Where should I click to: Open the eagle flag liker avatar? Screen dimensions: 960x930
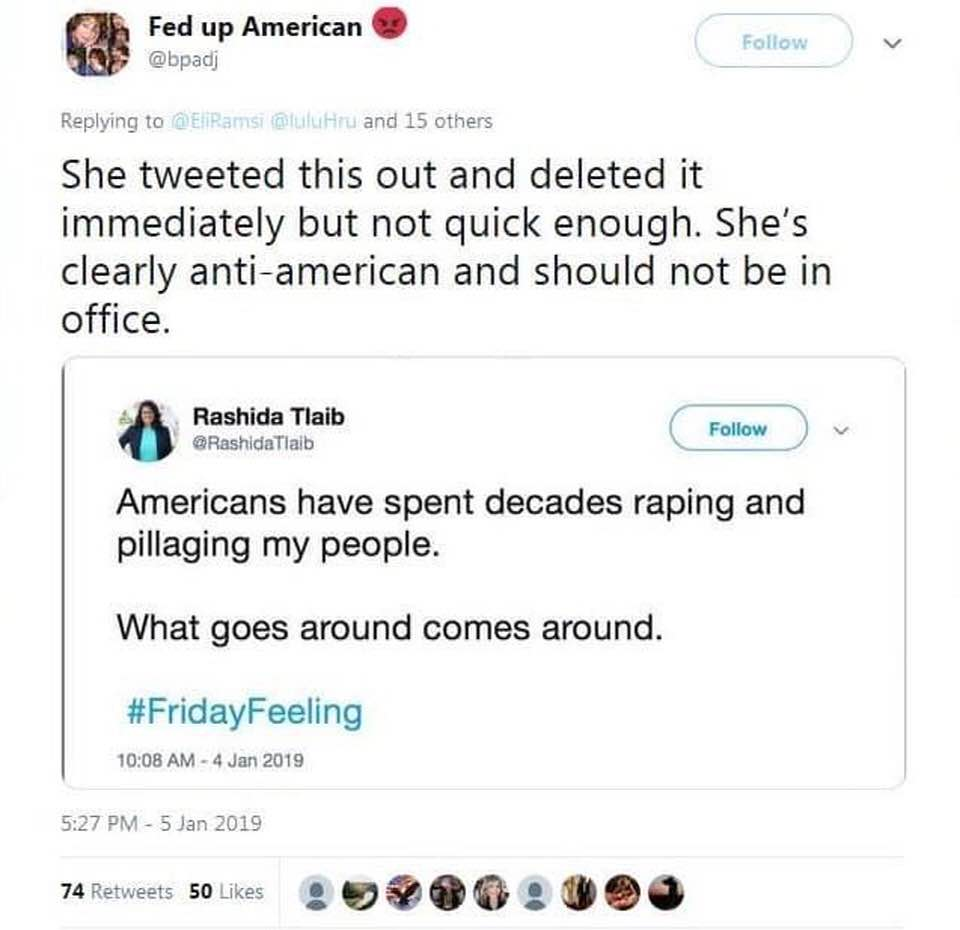pos(403,893)
